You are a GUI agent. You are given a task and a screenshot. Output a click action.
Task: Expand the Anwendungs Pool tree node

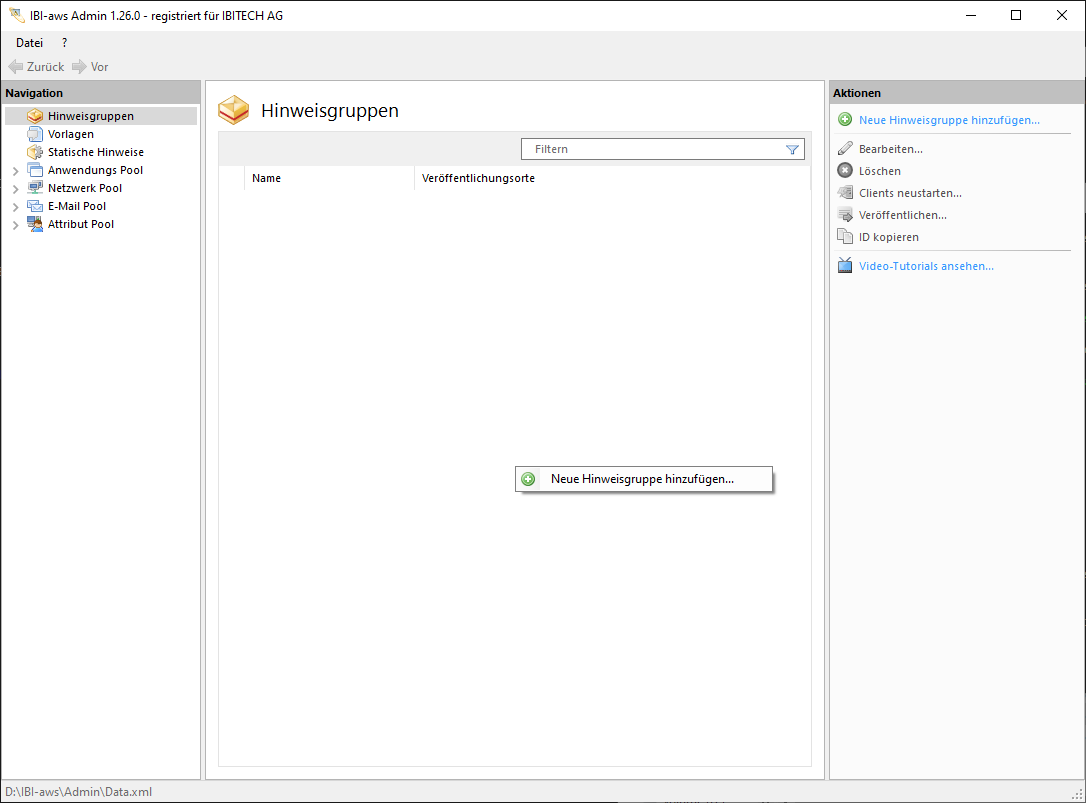click(x=15, y=171)
